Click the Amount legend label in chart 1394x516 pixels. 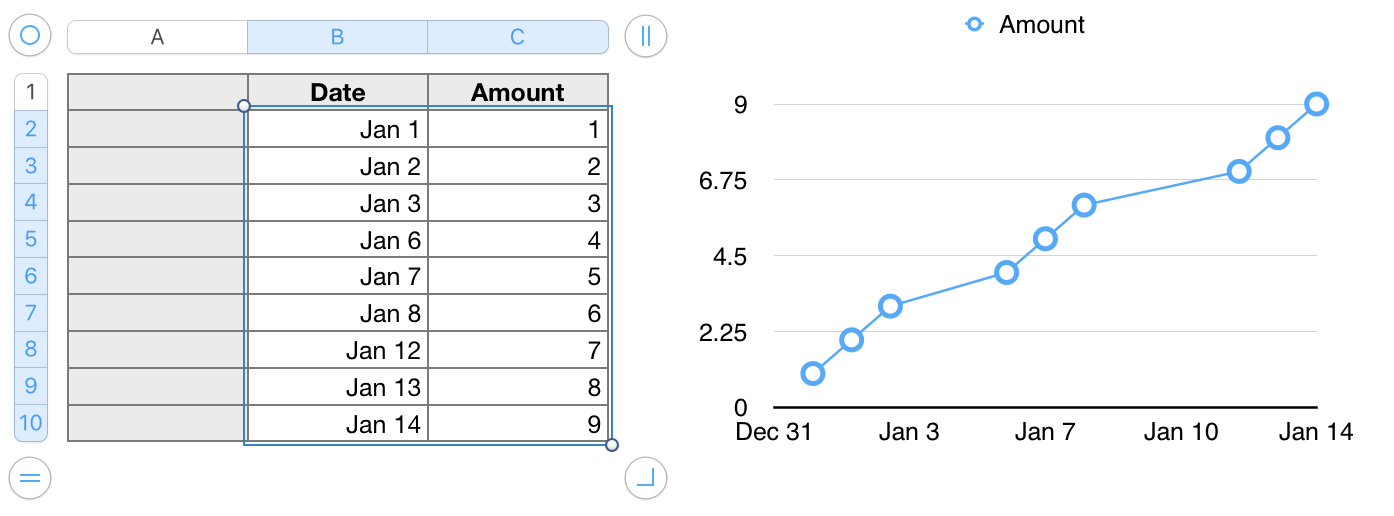point(1042,25)
